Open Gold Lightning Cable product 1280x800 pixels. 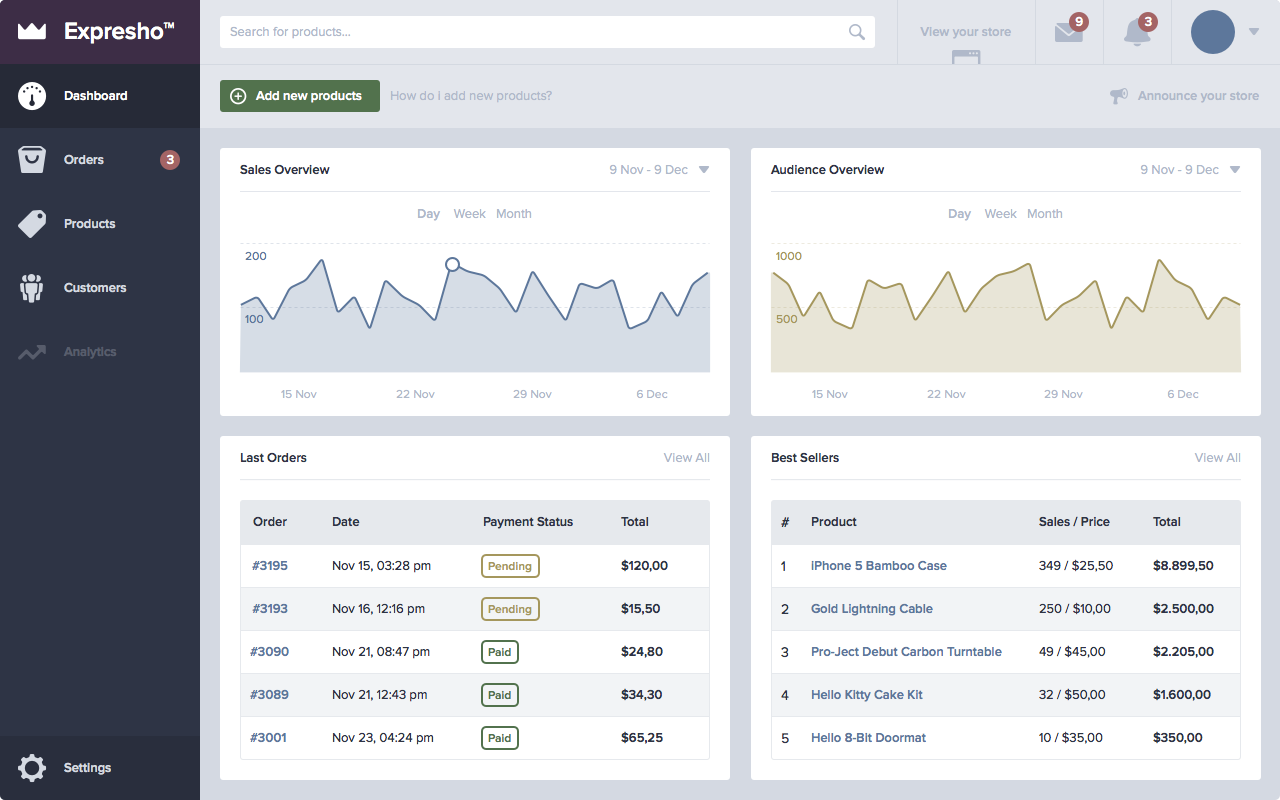tap(872, 609)
